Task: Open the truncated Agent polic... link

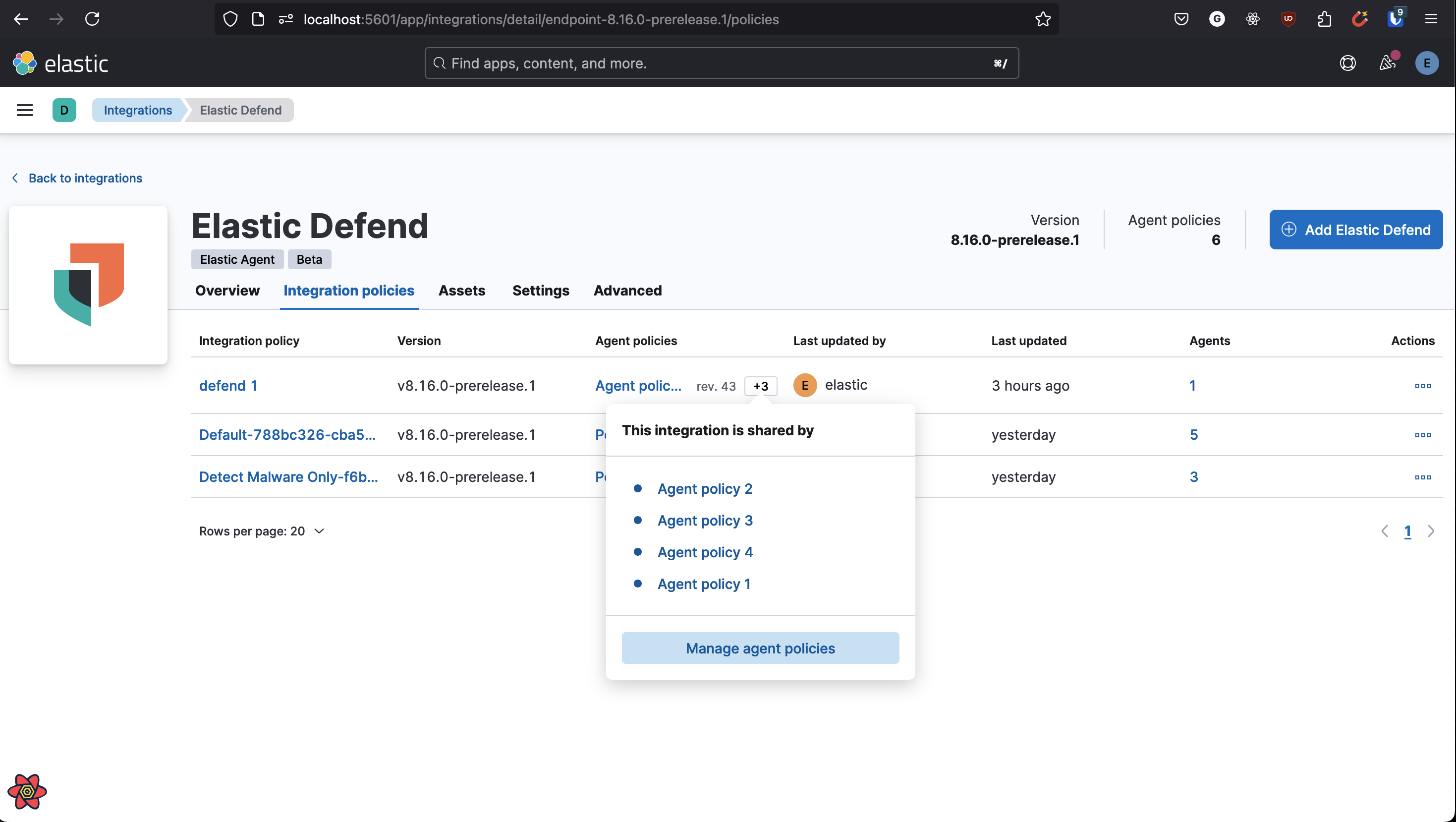Action: 638,386
